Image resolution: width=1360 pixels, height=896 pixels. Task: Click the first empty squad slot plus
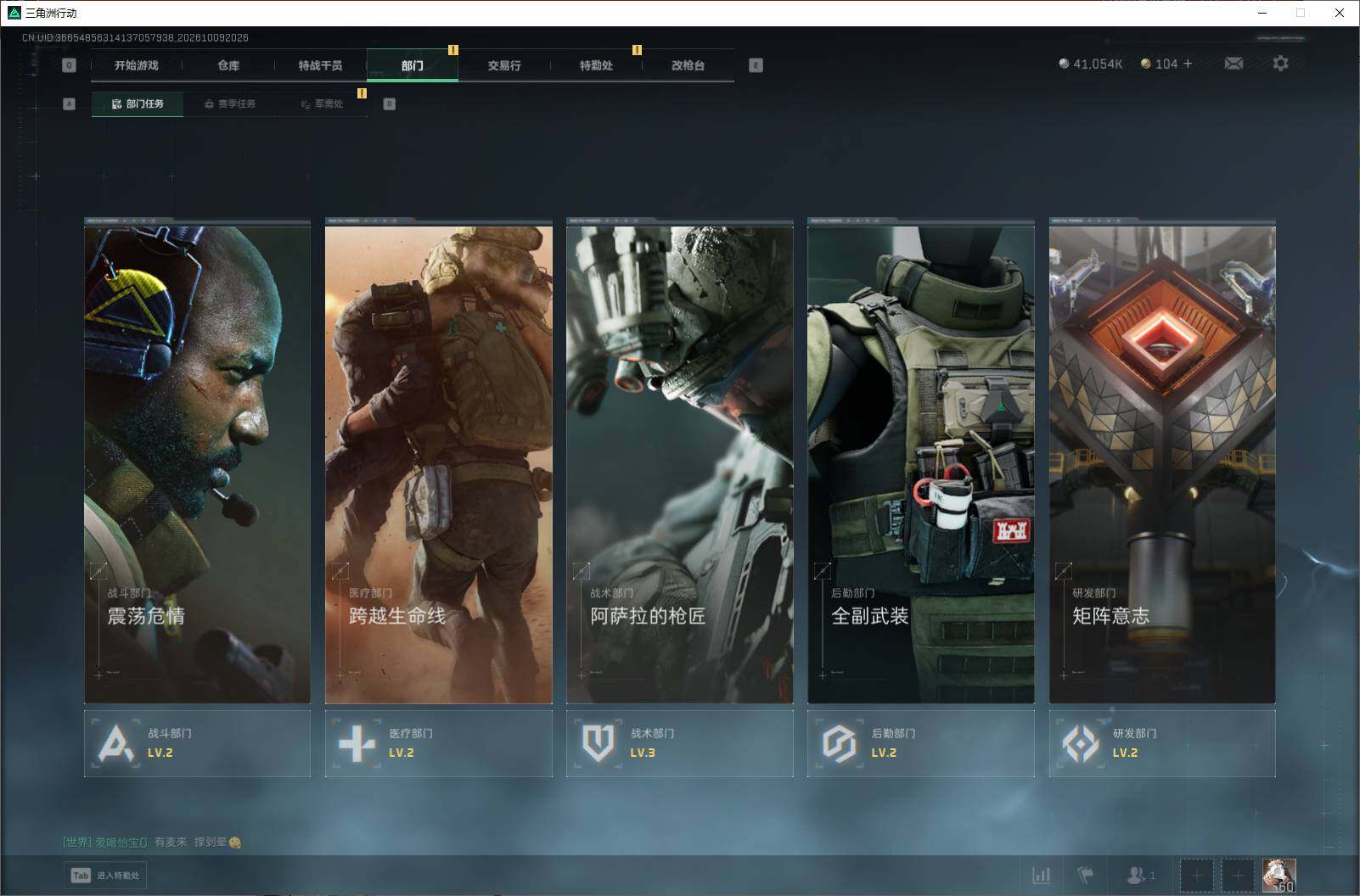point(1196,876)
